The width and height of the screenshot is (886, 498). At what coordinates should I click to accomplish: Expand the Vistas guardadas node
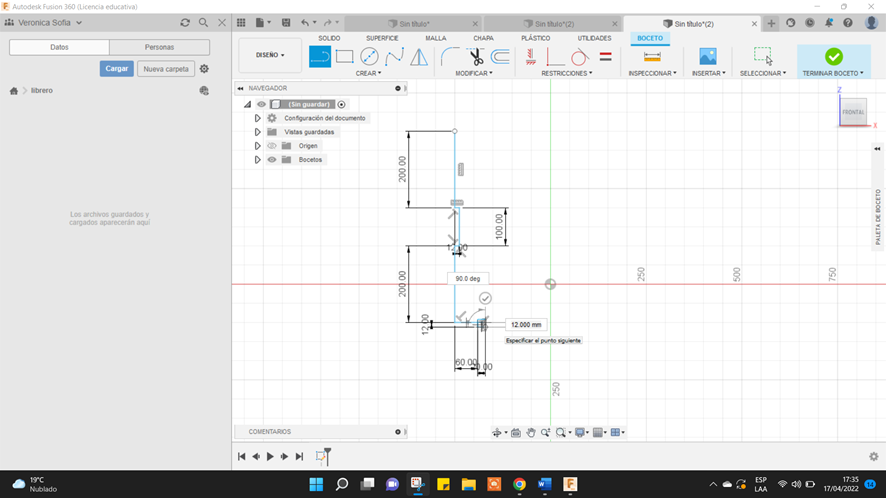pyautogui.click(x=257, y=132)
